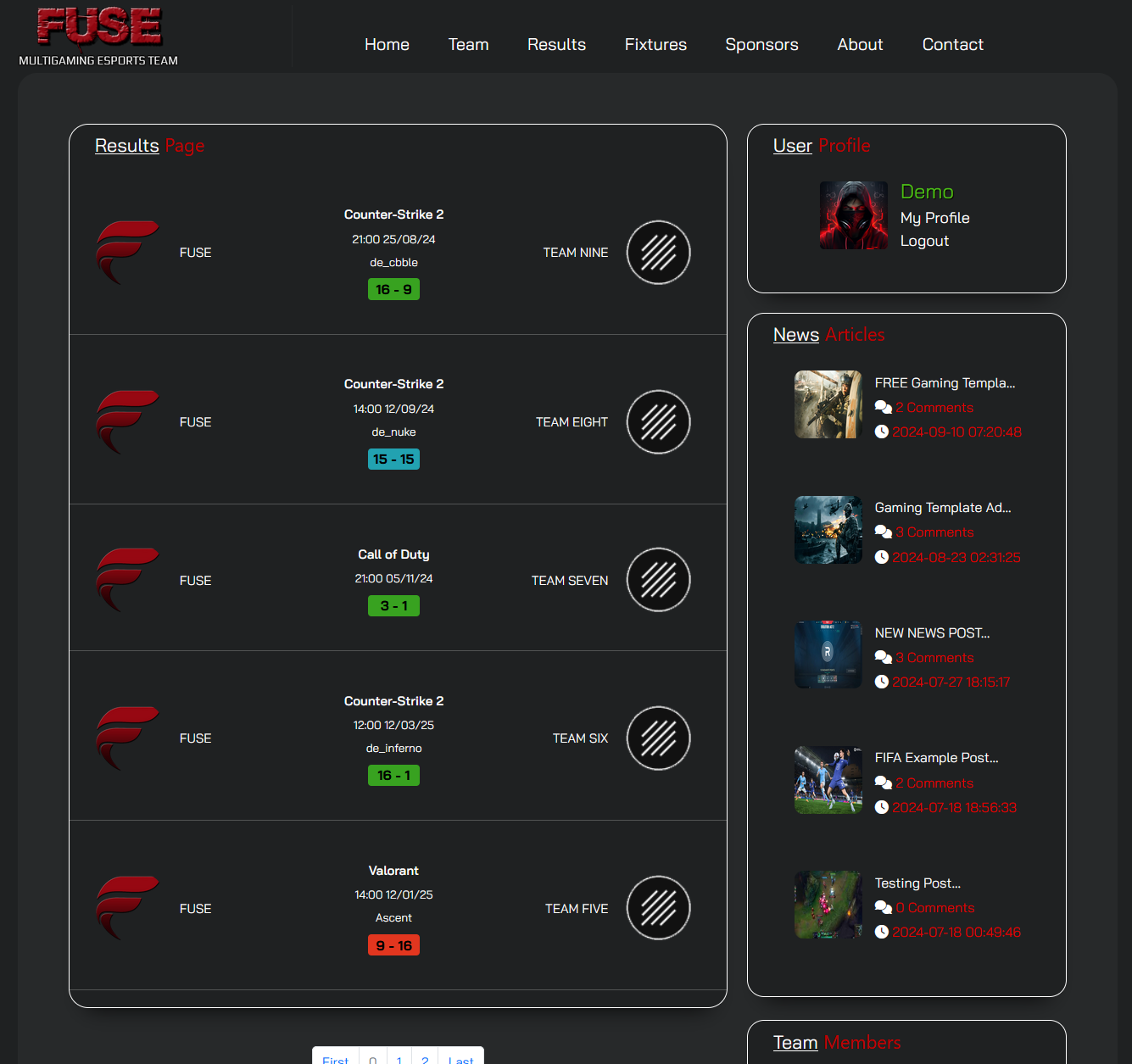Select Team Eight's striped circle logo
The height and width of the screenshot is (1064, 1132).
pos(659,422)
